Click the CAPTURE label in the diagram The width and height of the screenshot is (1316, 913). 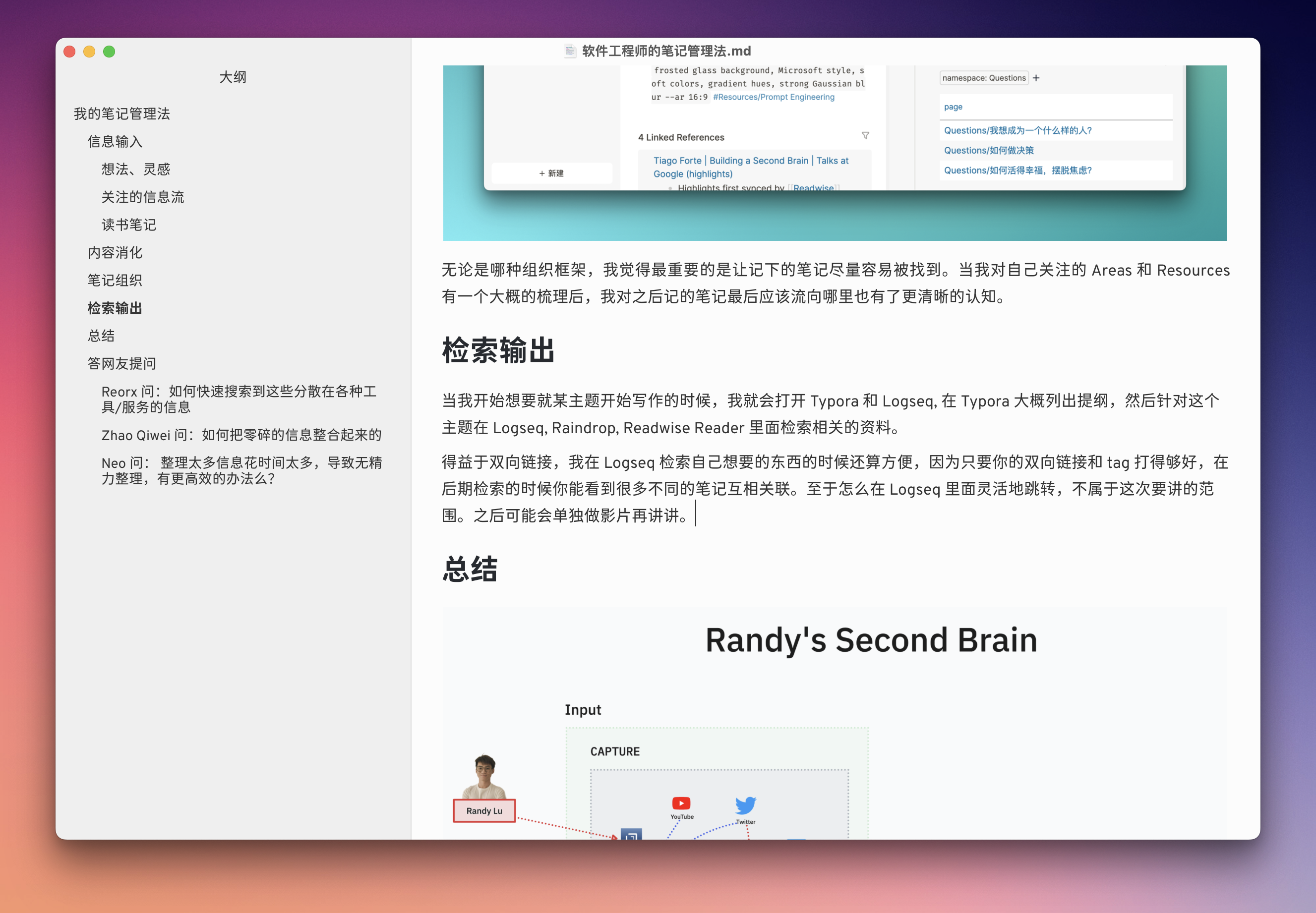click(x=615, y=752)
